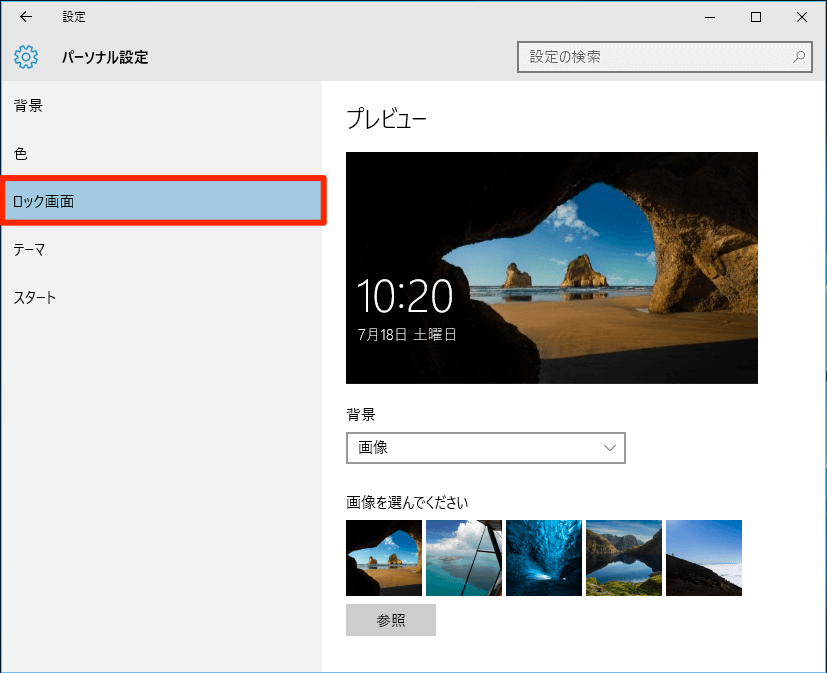This screenshot has width=827, height=673.
Task: Choose the hillside above clouds thumbnail
Action: point(704,558)
